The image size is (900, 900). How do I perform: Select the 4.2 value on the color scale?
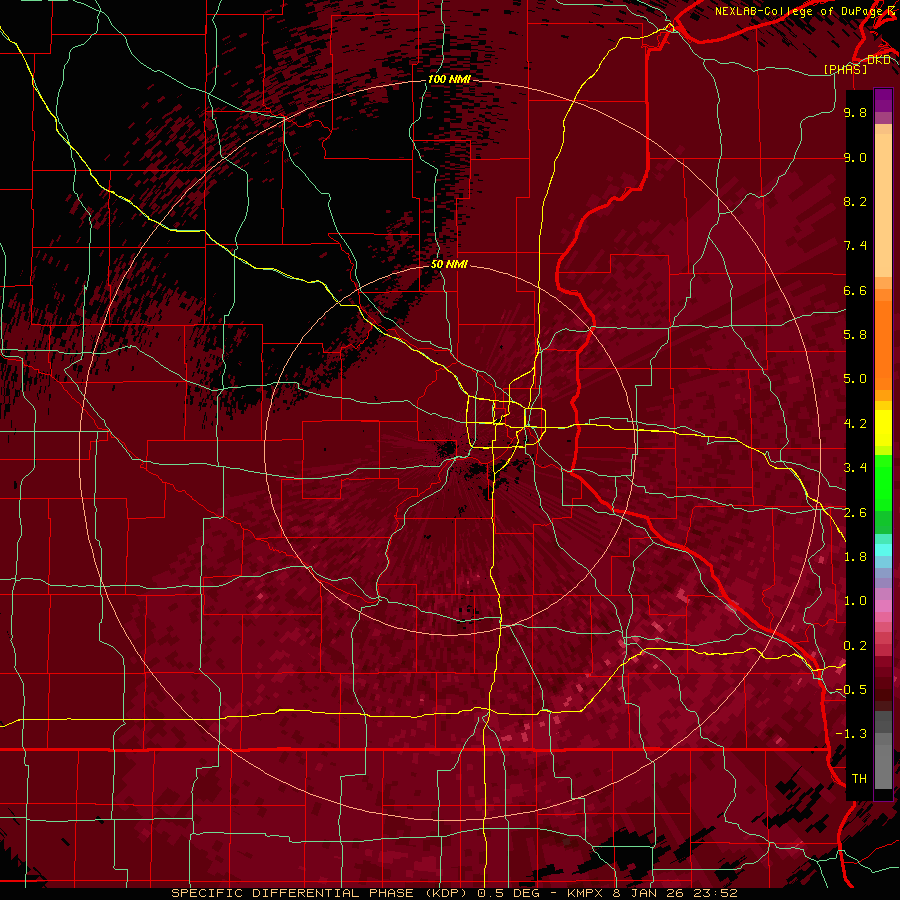[x=855, y=424]
